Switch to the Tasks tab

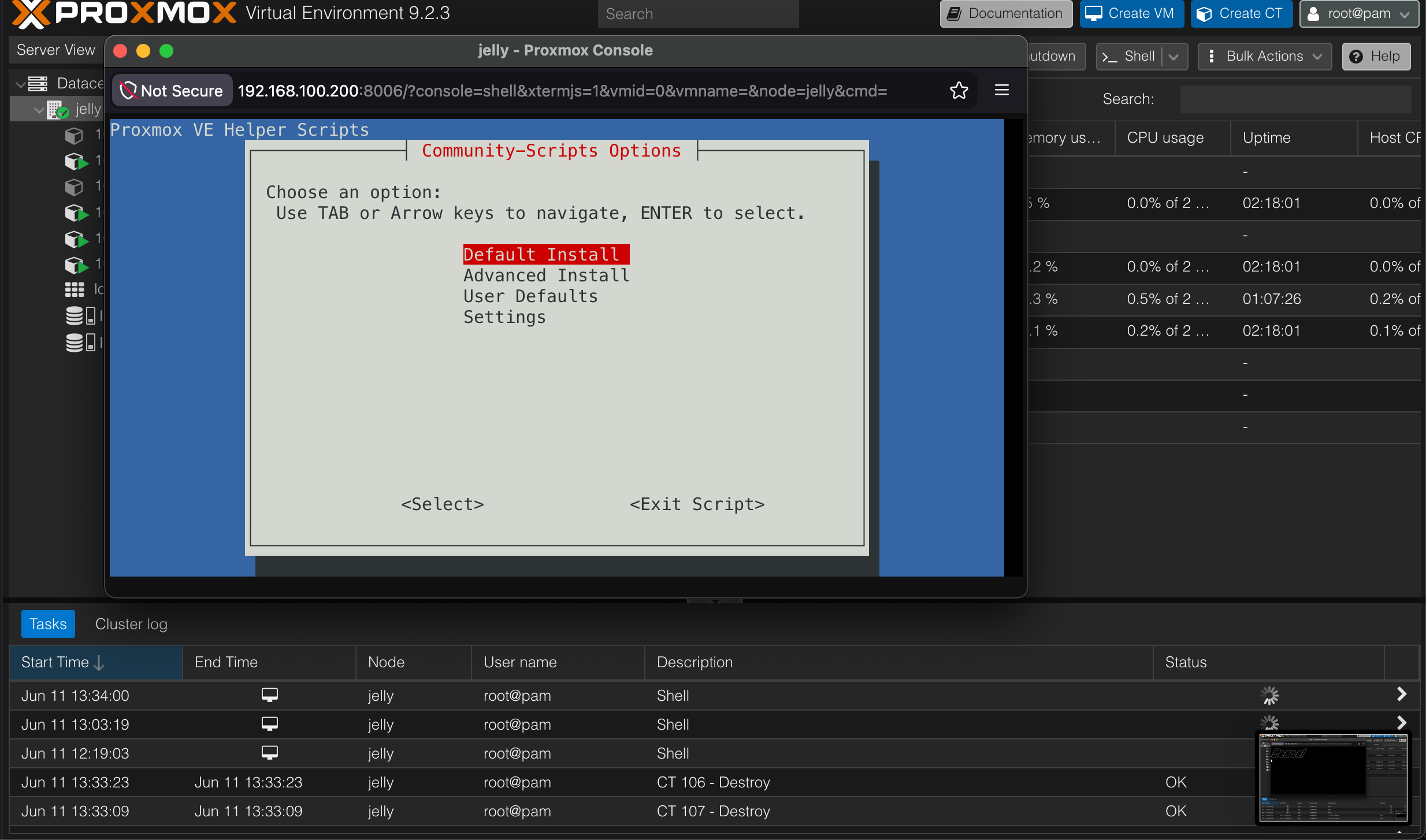48,624
